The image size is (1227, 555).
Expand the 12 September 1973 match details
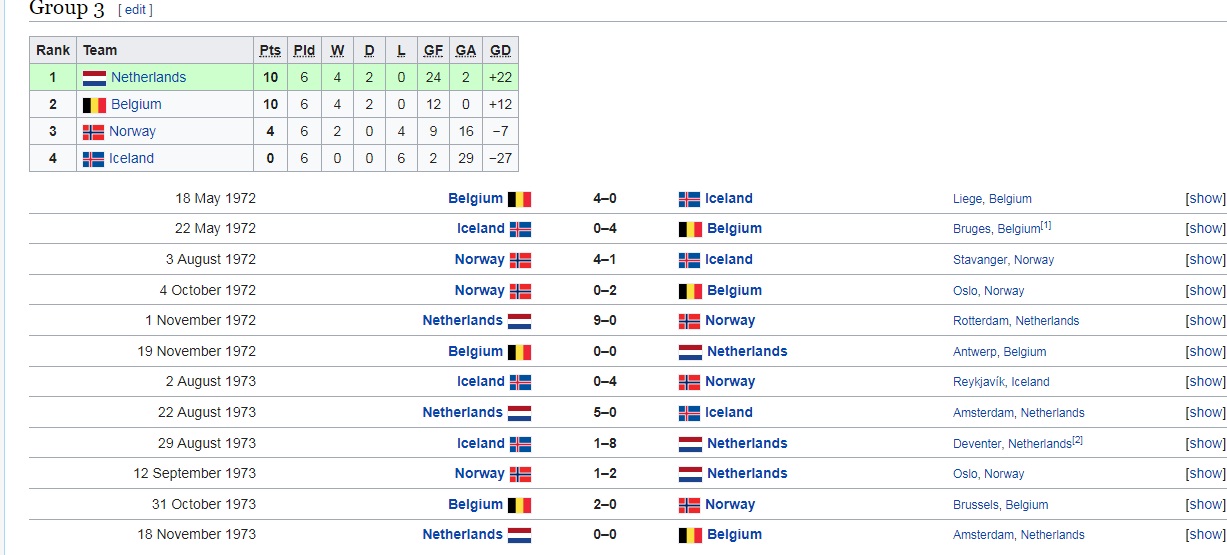coord(1205,474)
